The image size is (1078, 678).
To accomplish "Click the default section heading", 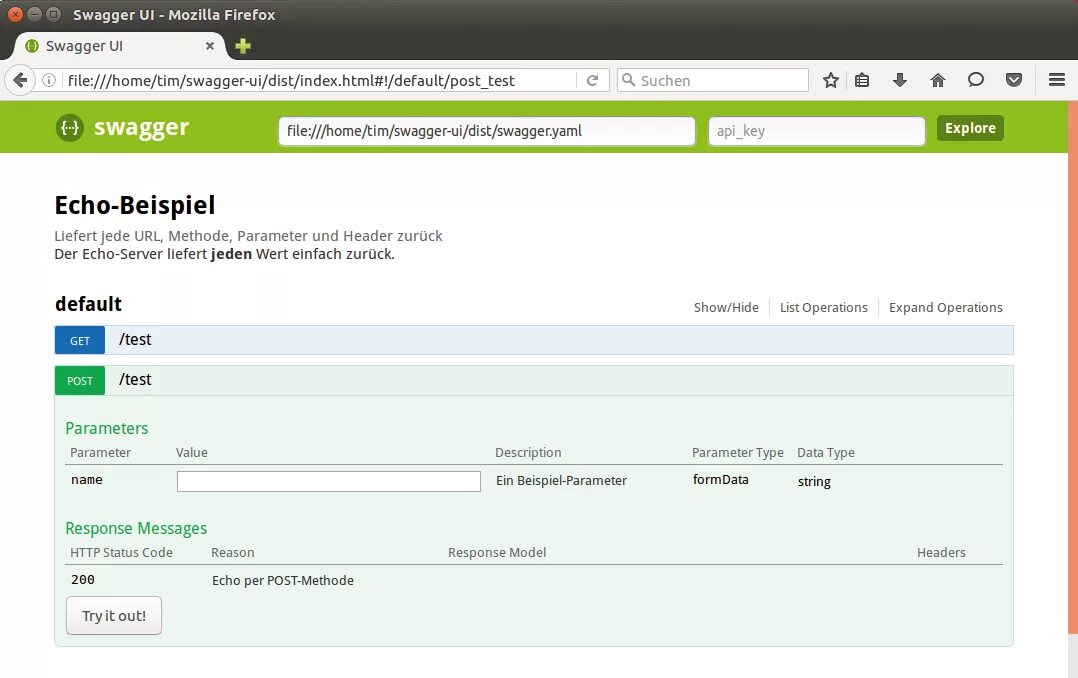I will coord(89,304).
